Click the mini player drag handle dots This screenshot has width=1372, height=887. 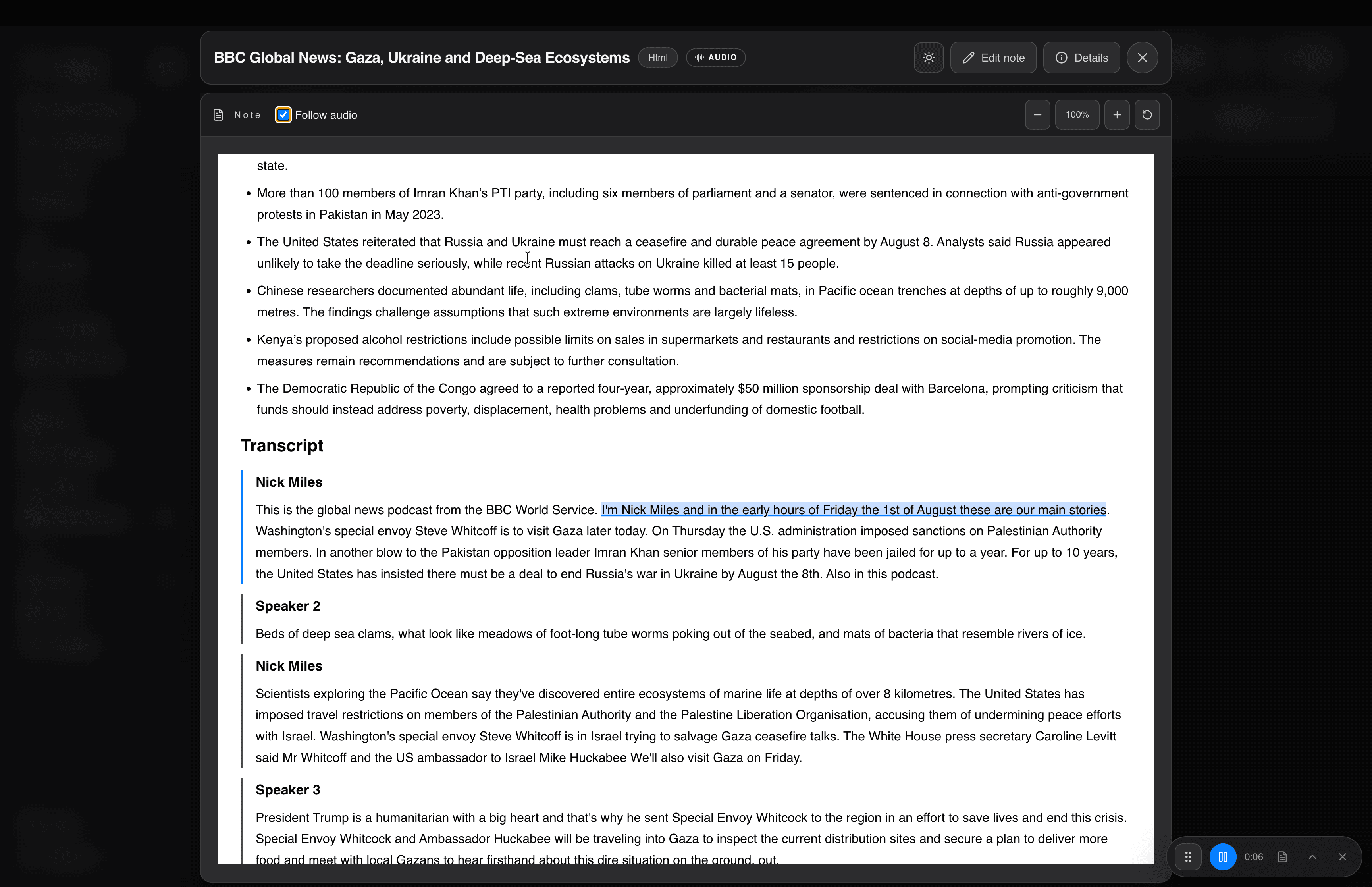pyautogui.click(x=1188, y=856)
